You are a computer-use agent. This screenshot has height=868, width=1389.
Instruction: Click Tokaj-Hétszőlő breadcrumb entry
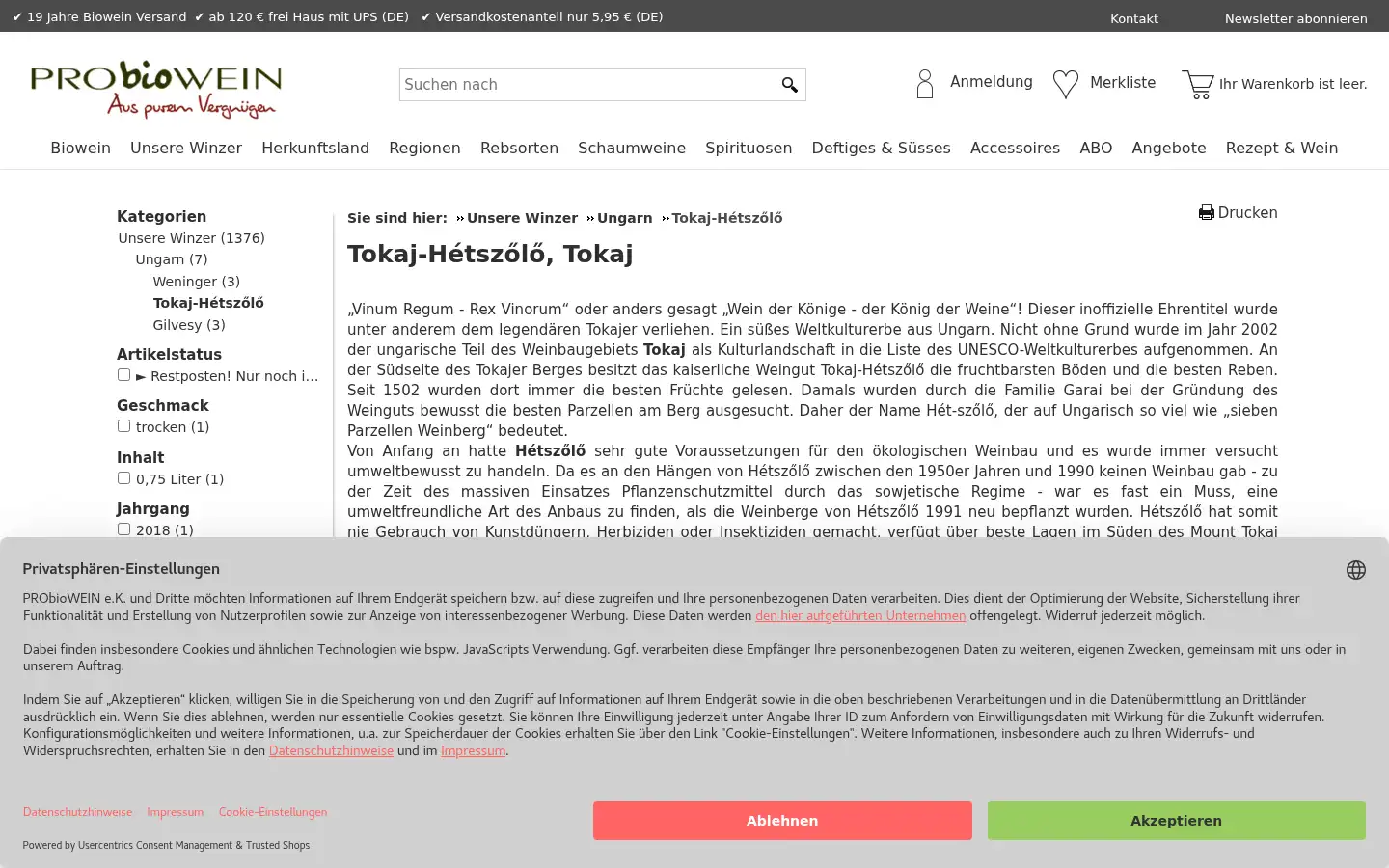coord(727,218)
